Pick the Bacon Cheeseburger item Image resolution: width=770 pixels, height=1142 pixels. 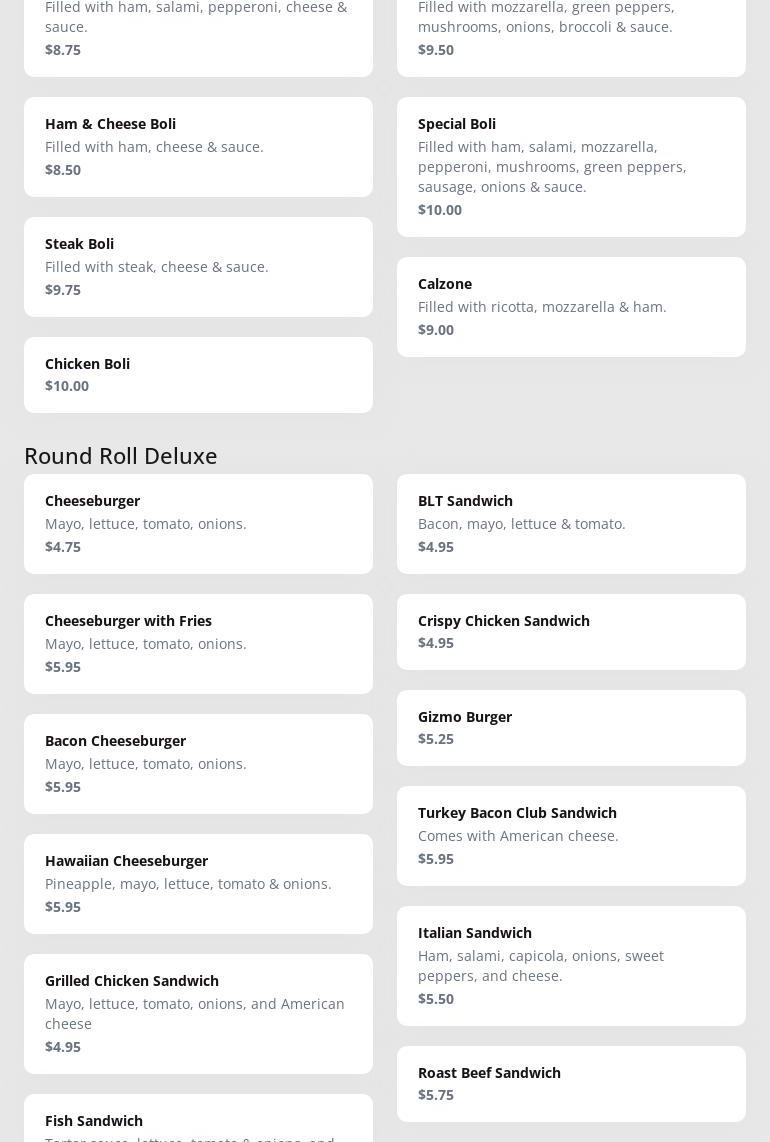point(198,764)
